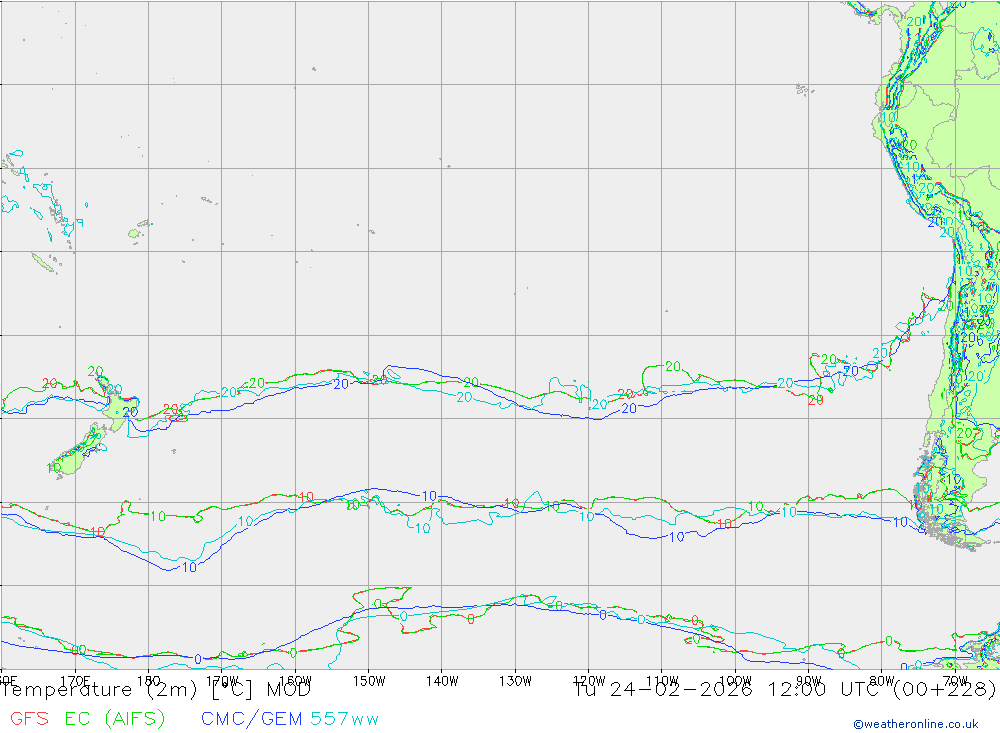The height and width of the screenshot is (733, 1000).
Task: Click the 80W longitude axis label
Action: pos(882,681)
